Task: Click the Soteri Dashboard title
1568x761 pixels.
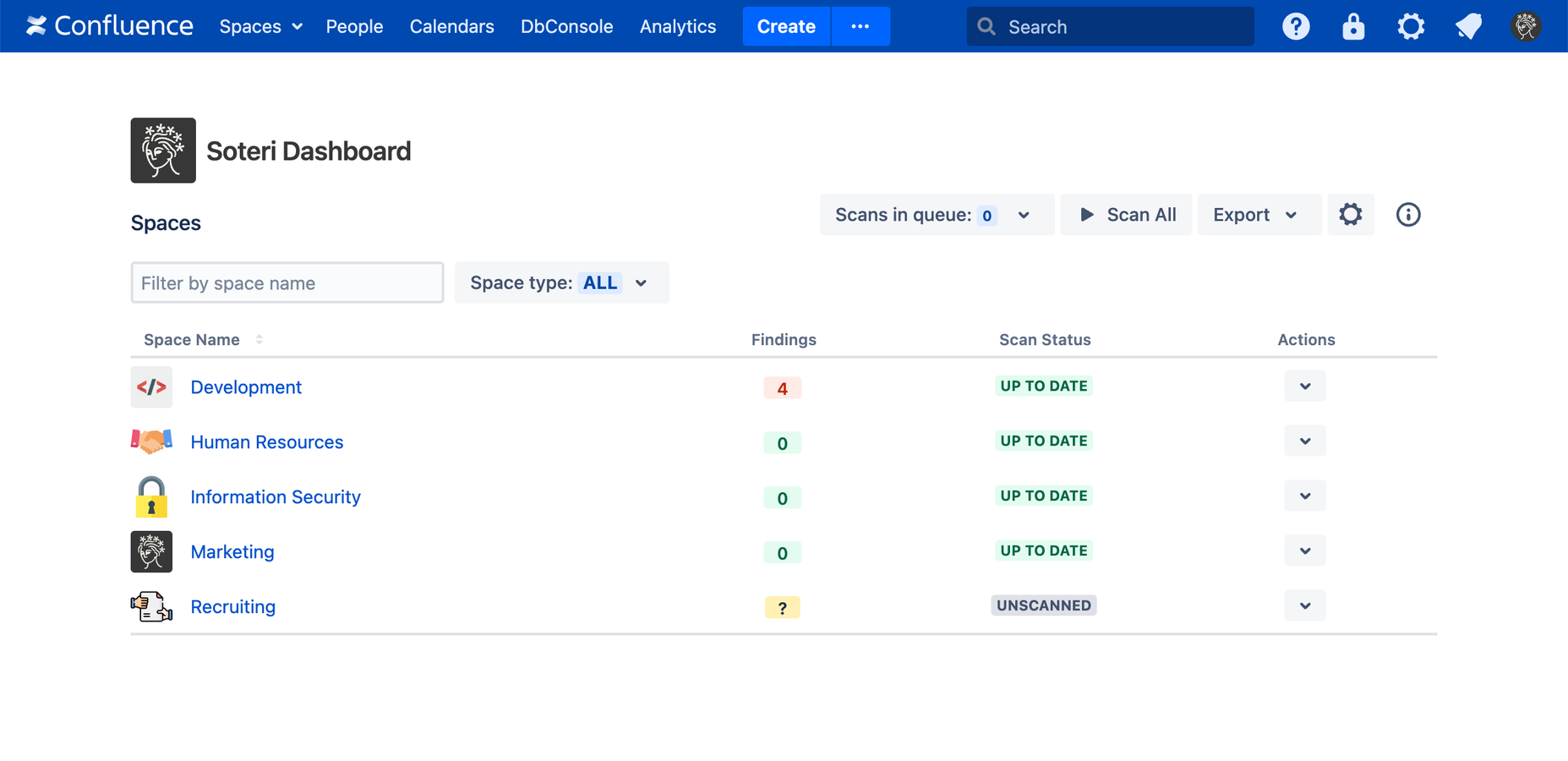Action: click(x=309, y=151)
